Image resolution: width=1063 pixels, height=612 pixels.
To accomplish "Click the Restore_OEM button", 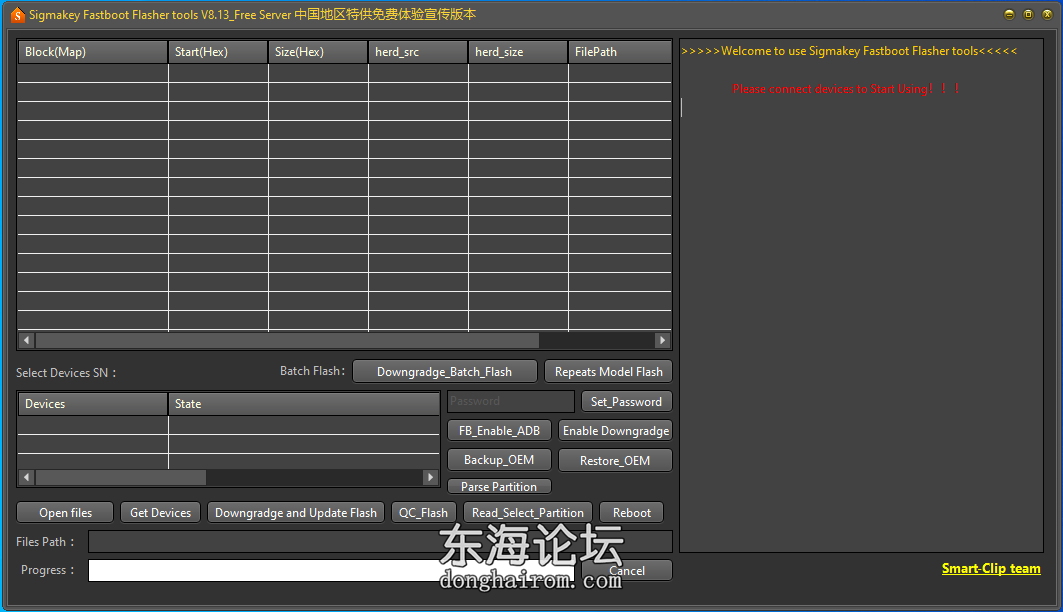I will (615, 460).
